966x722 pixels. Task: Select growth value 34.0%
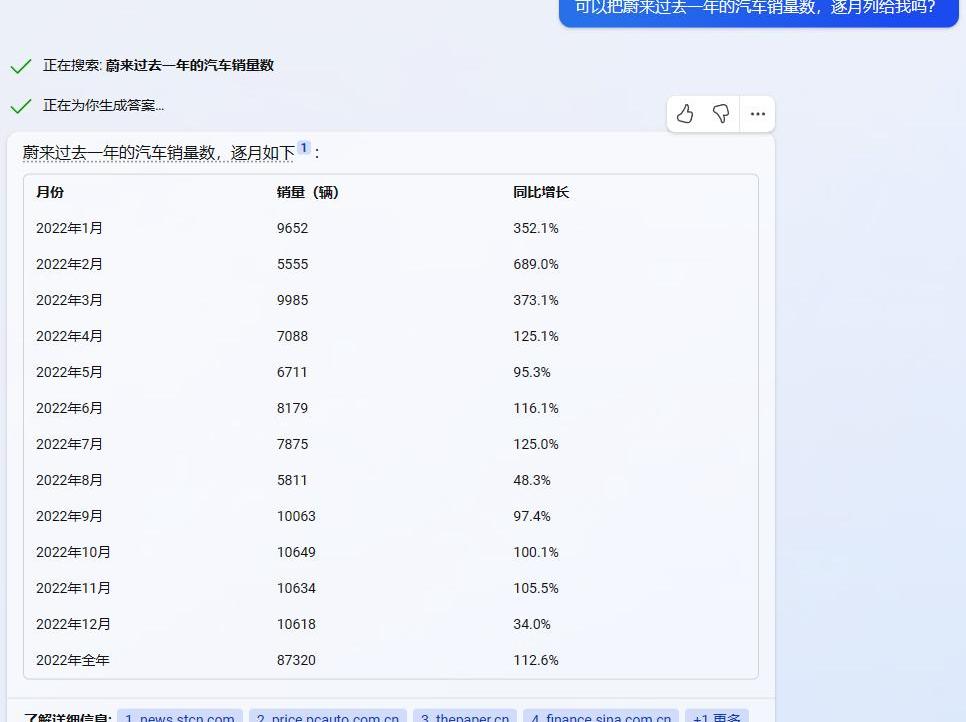pos(532,624)
